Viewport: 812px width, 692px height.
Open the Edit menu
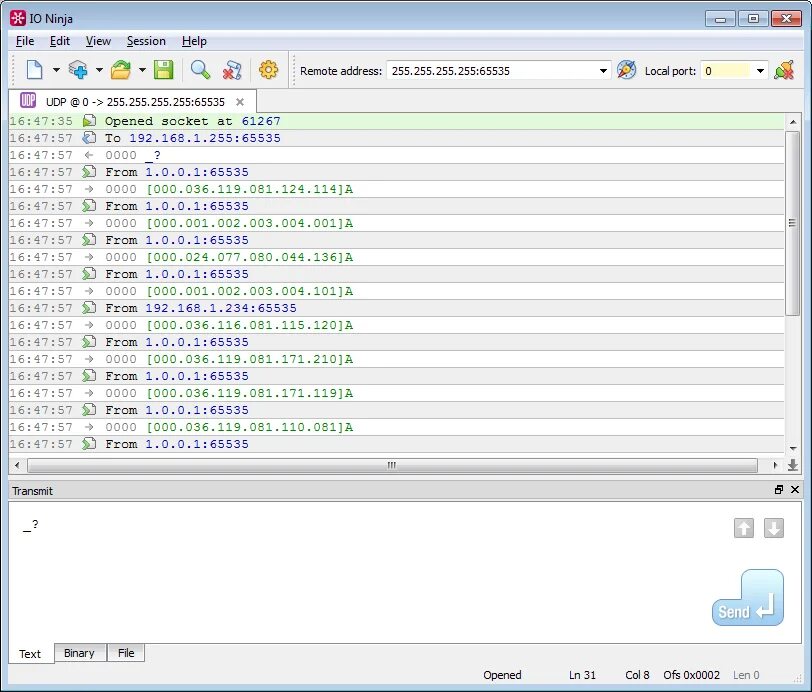point(60,41)
